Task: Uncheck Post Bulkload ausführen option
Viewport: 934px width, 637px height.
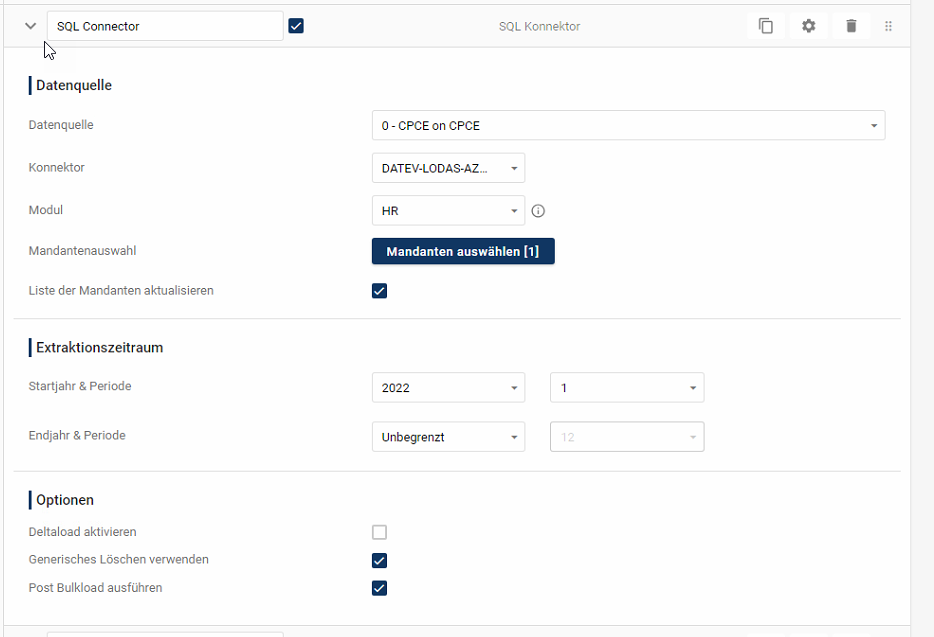Action: click(379, 588)
